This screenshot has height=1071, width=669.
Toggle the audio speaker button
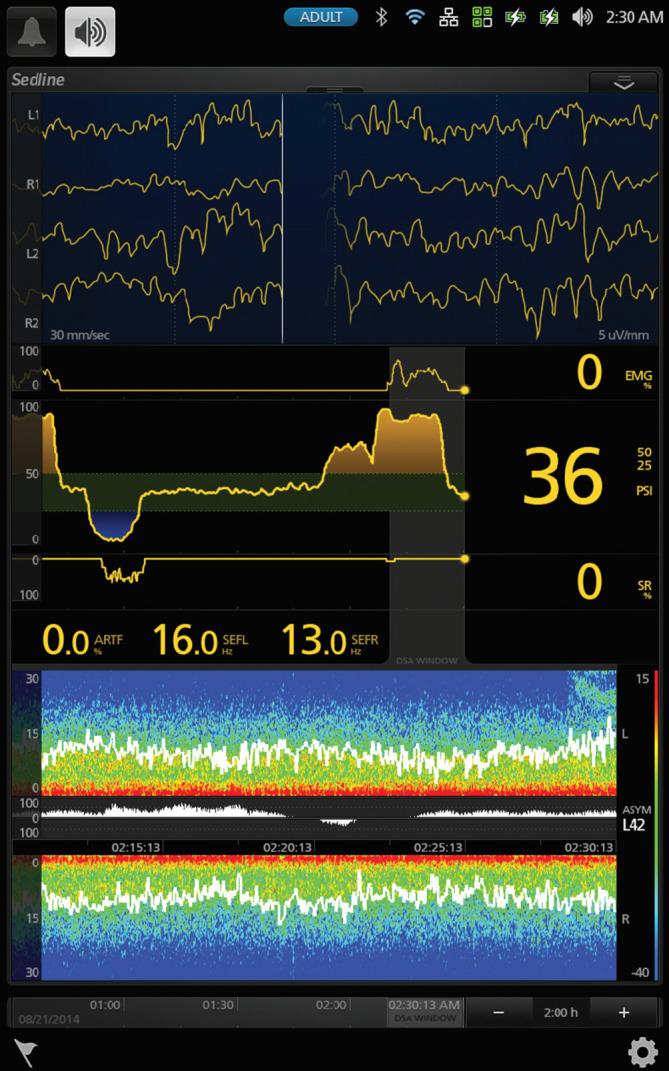point(90,31)
